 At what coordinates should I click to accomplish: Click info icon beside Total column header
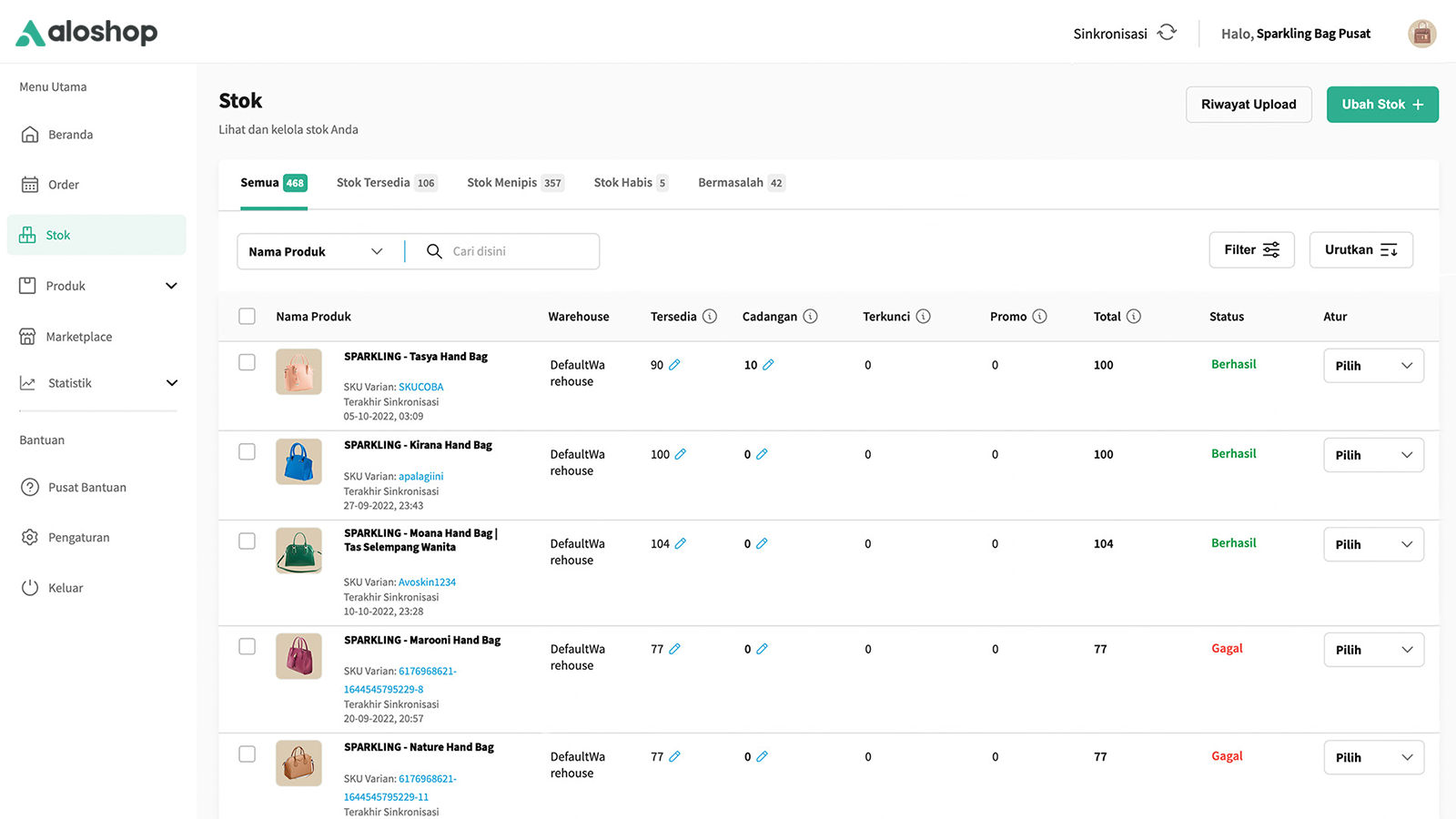coord(1134,317)
